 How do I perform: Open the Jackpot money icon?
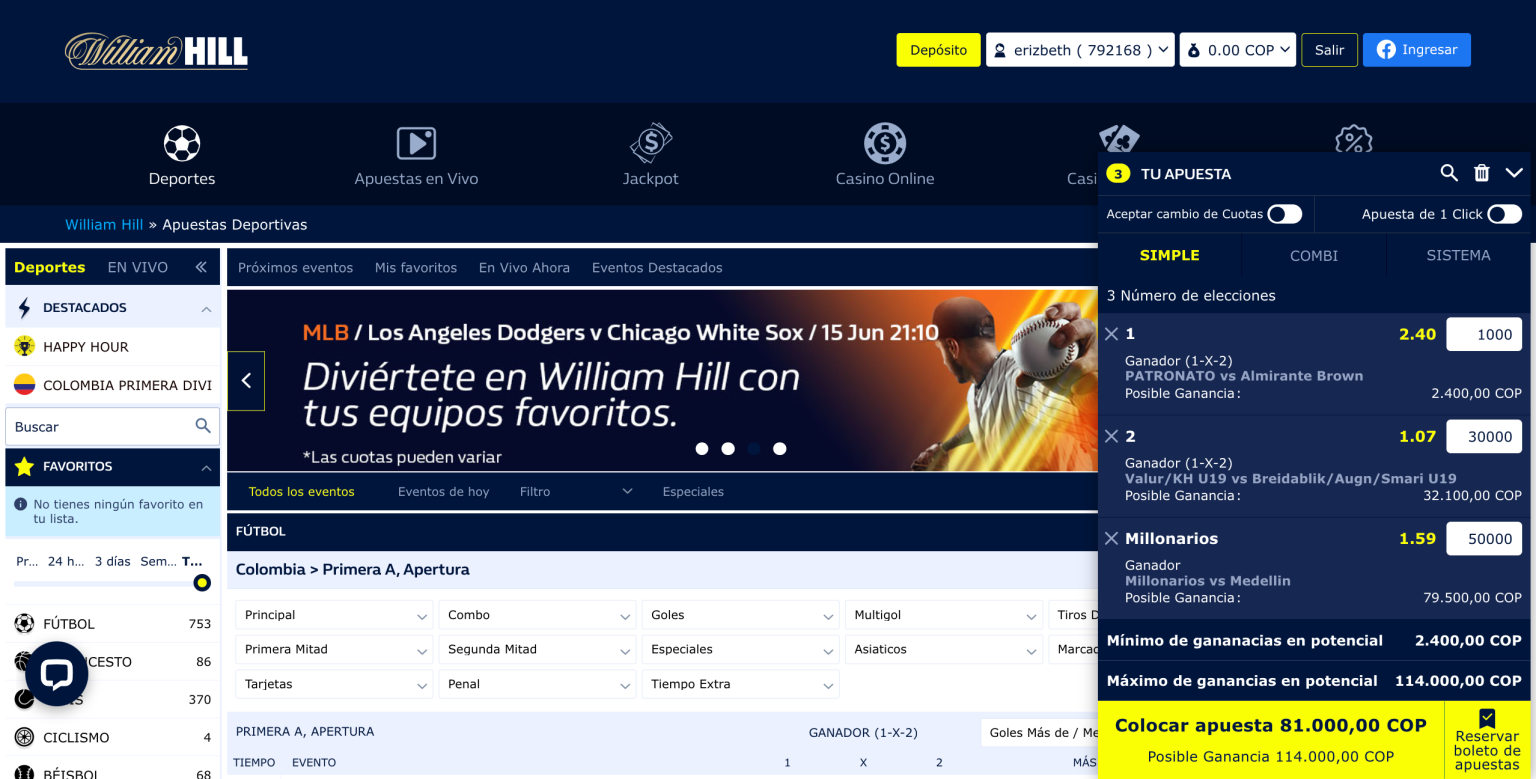click(x=651, y=143)
